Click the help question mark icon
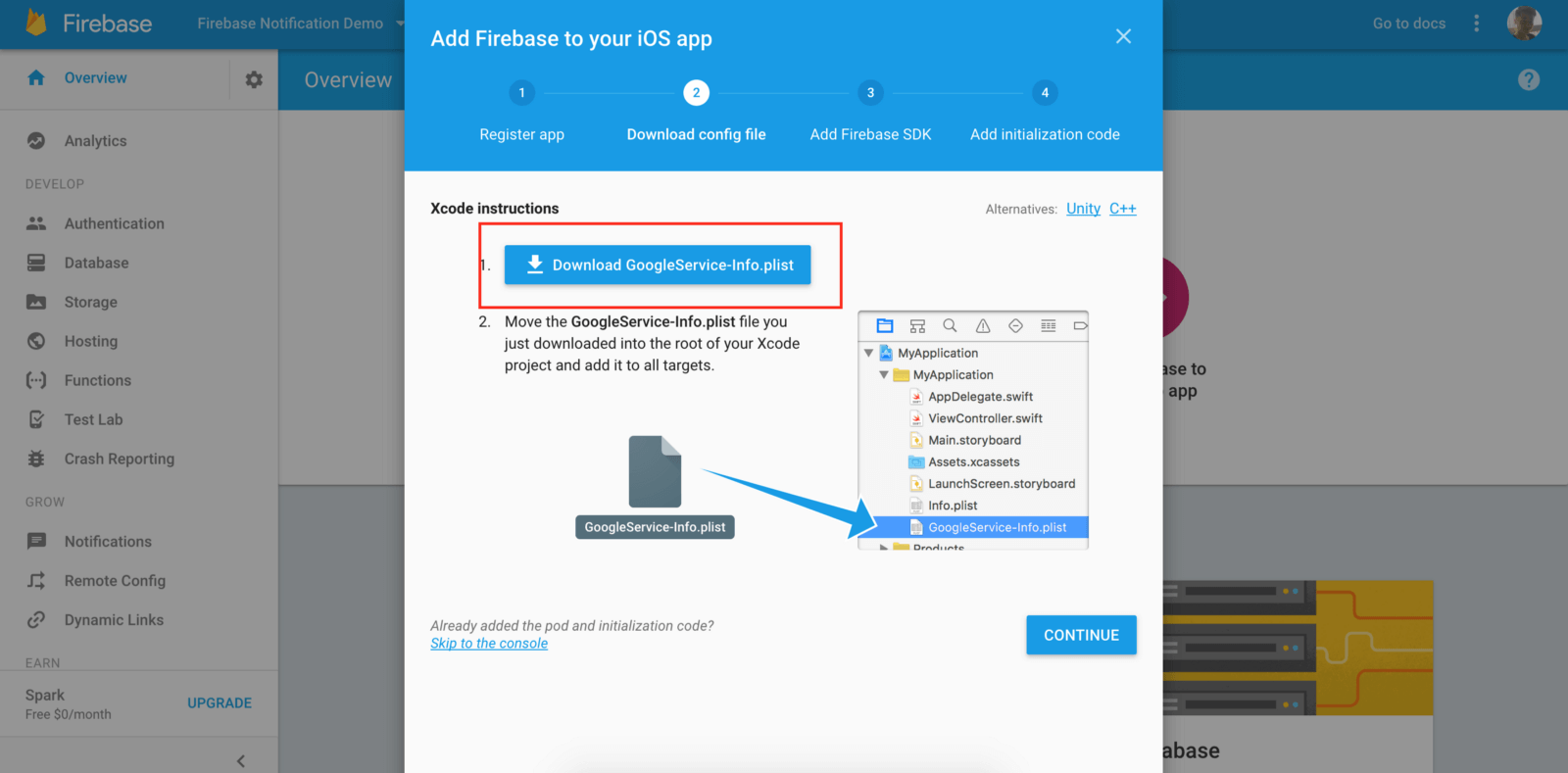Viewport: 1568px width, 773px height. click(x=1529, y=80)
